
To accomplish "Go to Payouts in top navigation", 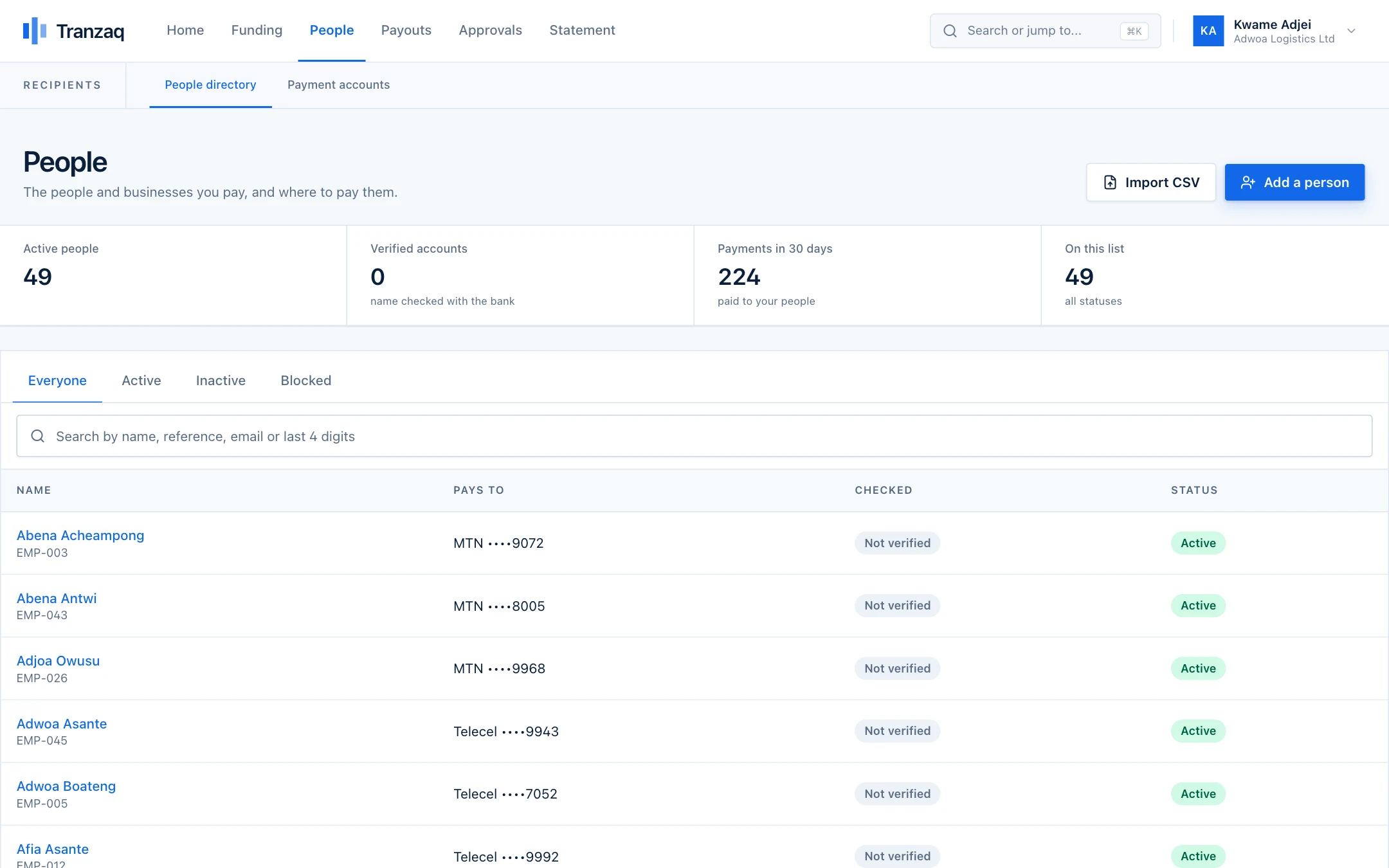I will [406, 30].
